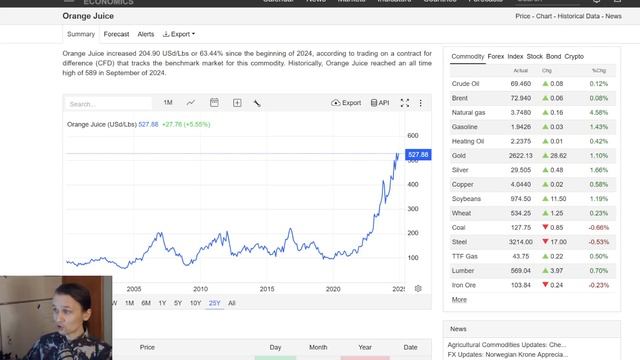Switch to the Forecast tab
The height and width of the screenshot is (360, 640).
click(x=116, y=34)
